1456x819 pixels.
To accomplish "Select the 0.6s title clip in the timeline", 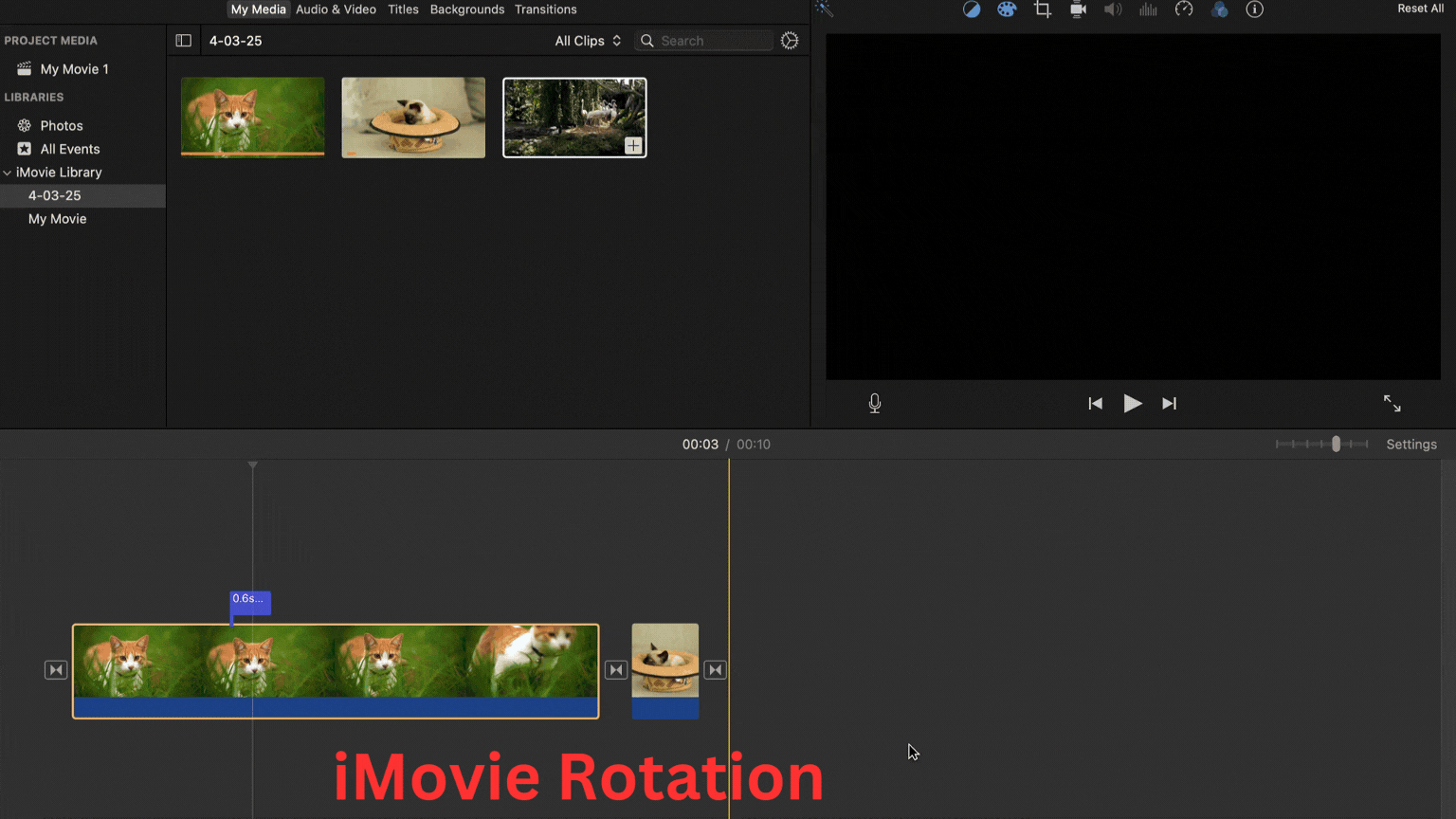I will (x=250, y=602).
